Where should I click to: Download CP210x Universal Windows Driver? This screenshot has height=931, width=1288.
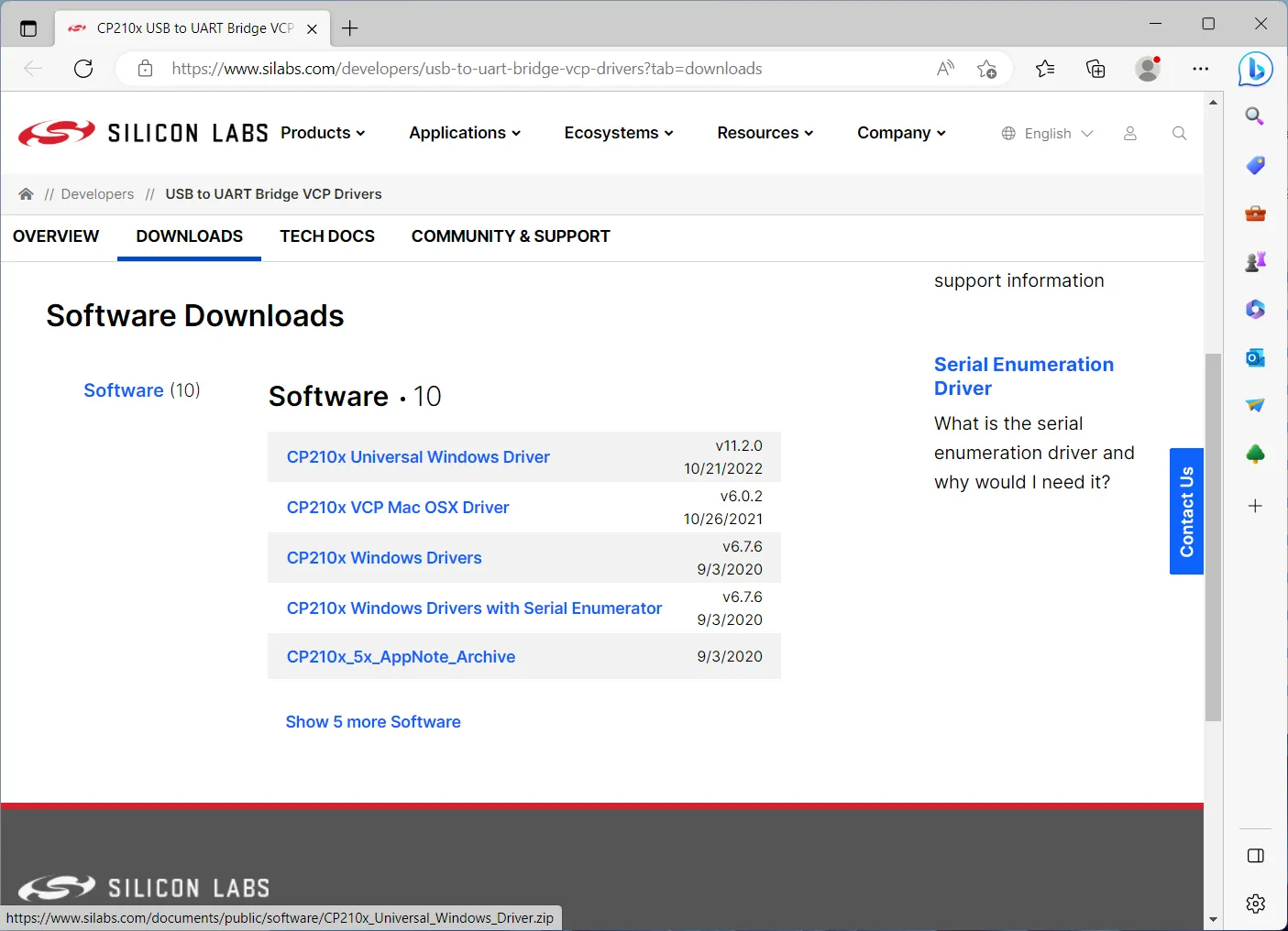[x=418, y=457]
